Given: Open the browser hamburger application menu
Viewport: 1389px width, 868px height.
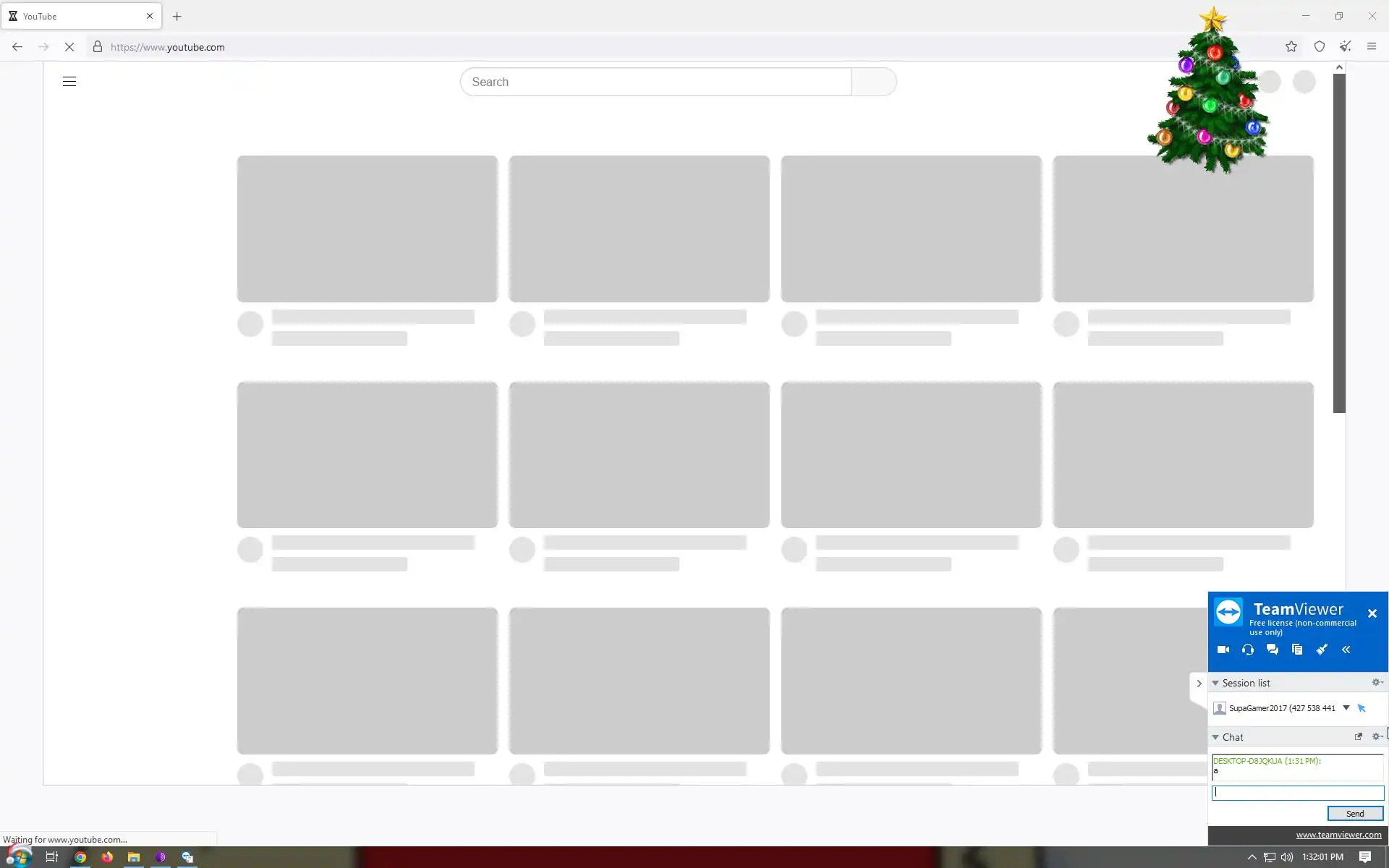Looking at the screenshot, I should (1372, 47).
